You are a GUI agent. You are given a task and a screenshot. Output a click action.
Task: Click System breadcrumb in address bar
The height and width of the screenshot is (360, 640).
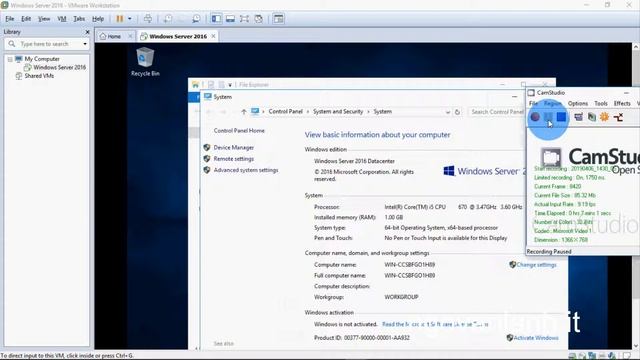pyautogui.click(x=382, y=111)
